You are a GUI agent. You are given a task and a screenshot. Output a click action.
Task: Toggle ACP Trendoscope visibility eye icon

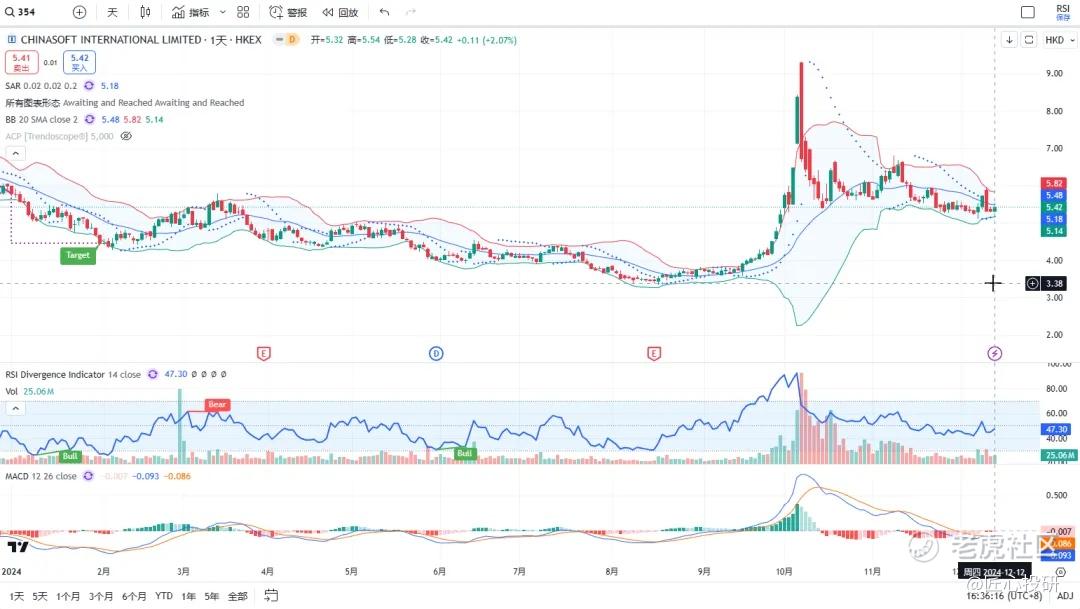pos(126,136)
